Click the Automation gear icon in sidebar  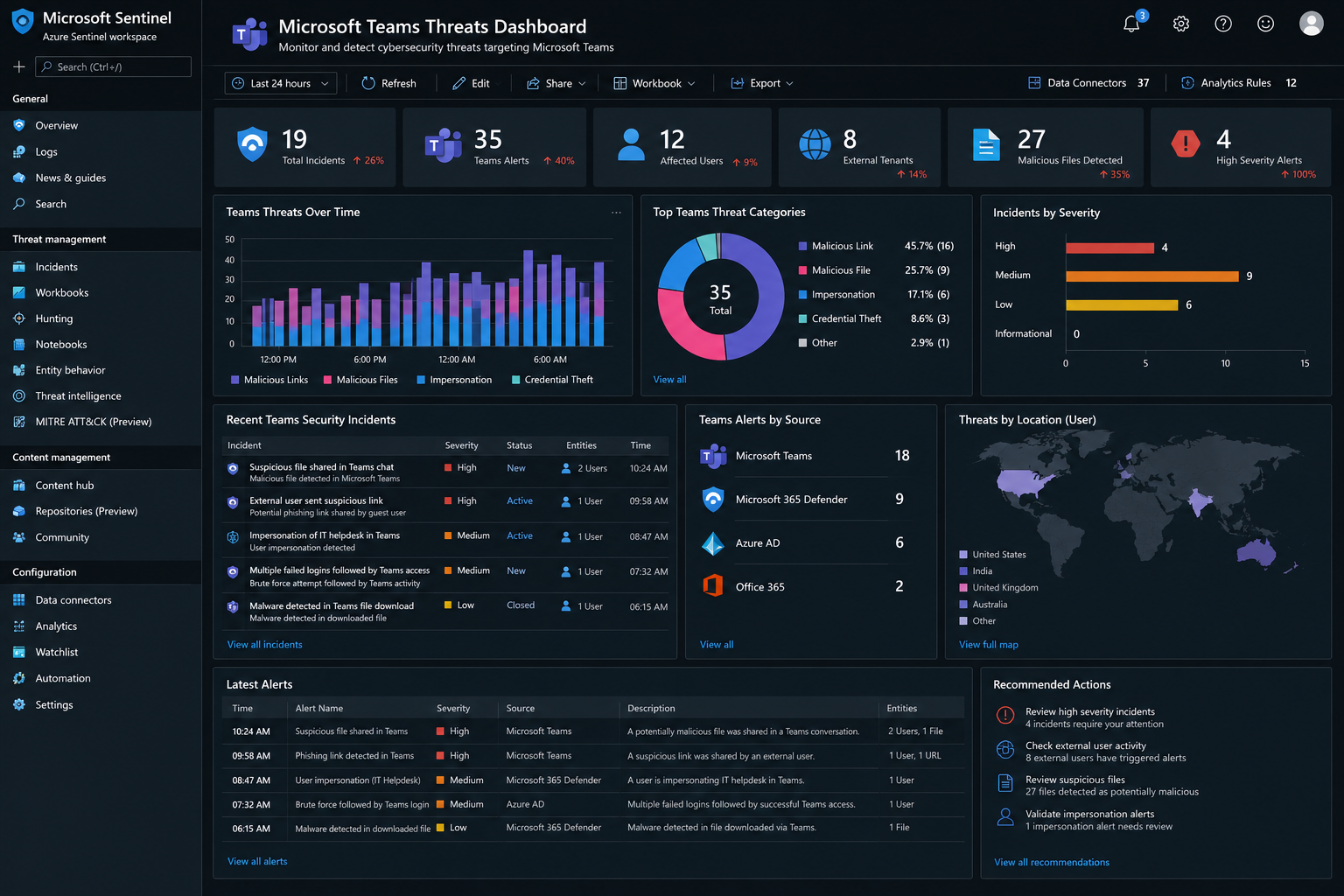coord(19,678)
